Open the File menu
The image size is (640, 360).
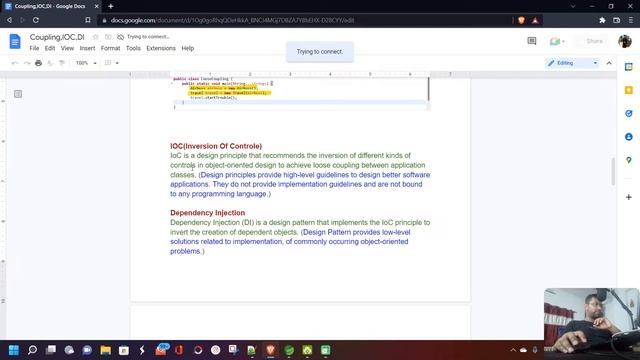tap(34, 48)
